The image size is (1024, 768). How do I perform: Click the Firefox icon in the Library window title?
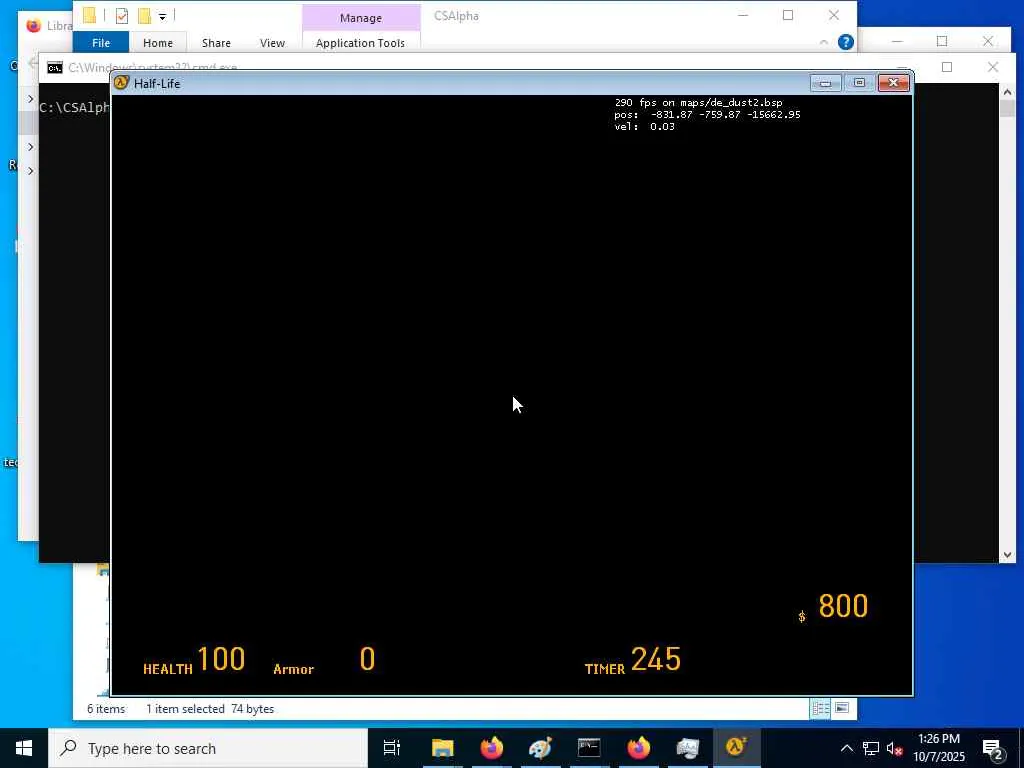click(x=33, y=25)
